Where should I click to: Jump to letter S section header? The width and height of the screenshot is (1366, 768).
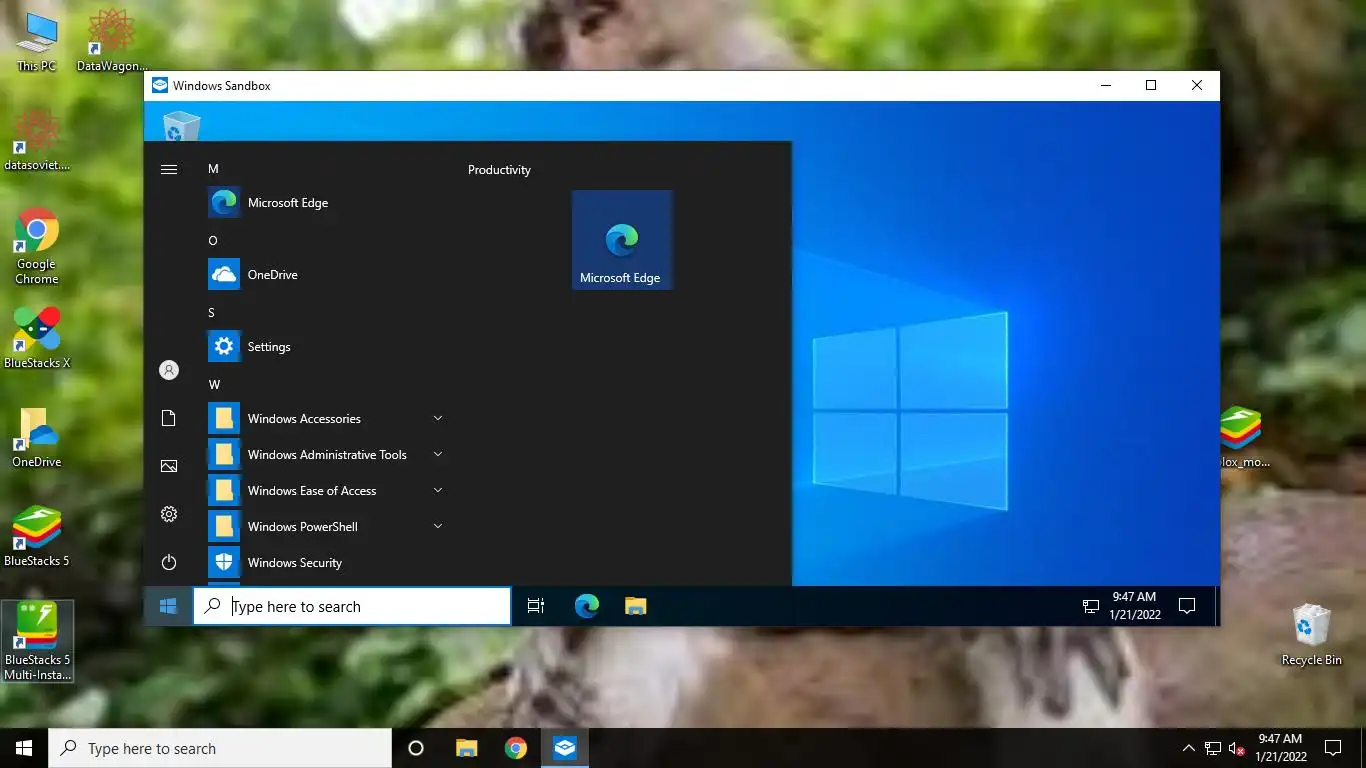click(x=212, y=313)
